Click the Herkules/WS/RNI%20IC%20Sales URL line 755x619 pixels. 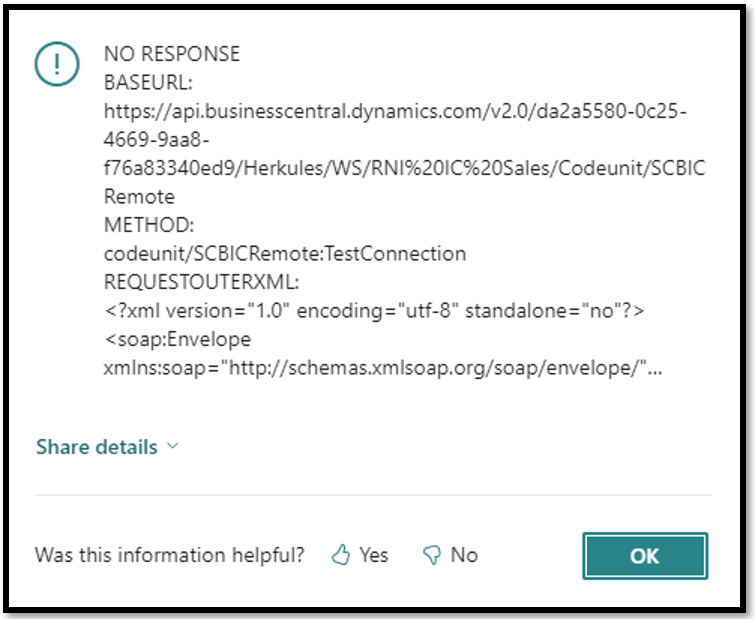pos(404,168)
